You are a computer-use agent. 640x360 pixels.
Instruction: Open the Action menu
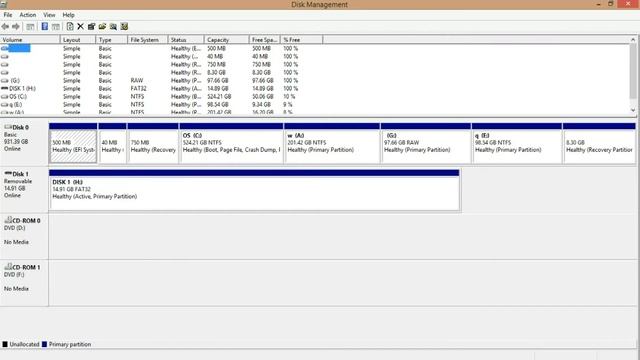click(x=28, y=15)
